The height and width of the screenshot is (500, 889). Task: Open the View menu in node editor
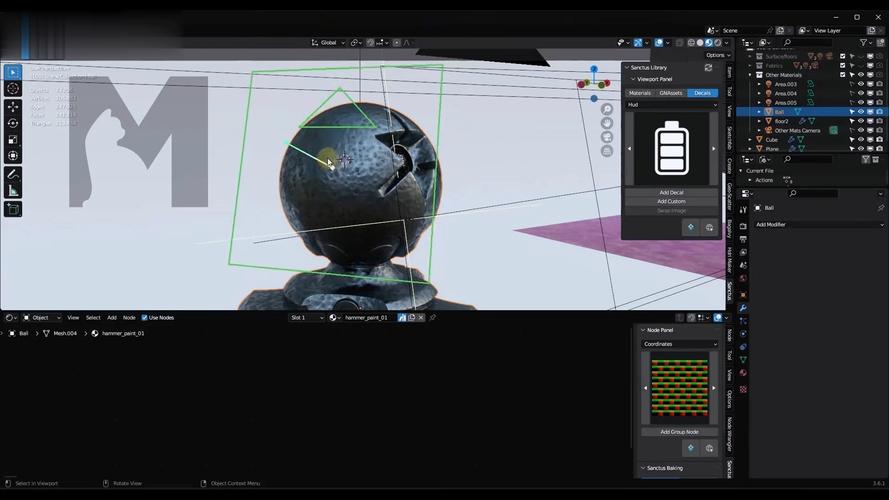click(73, 317)
